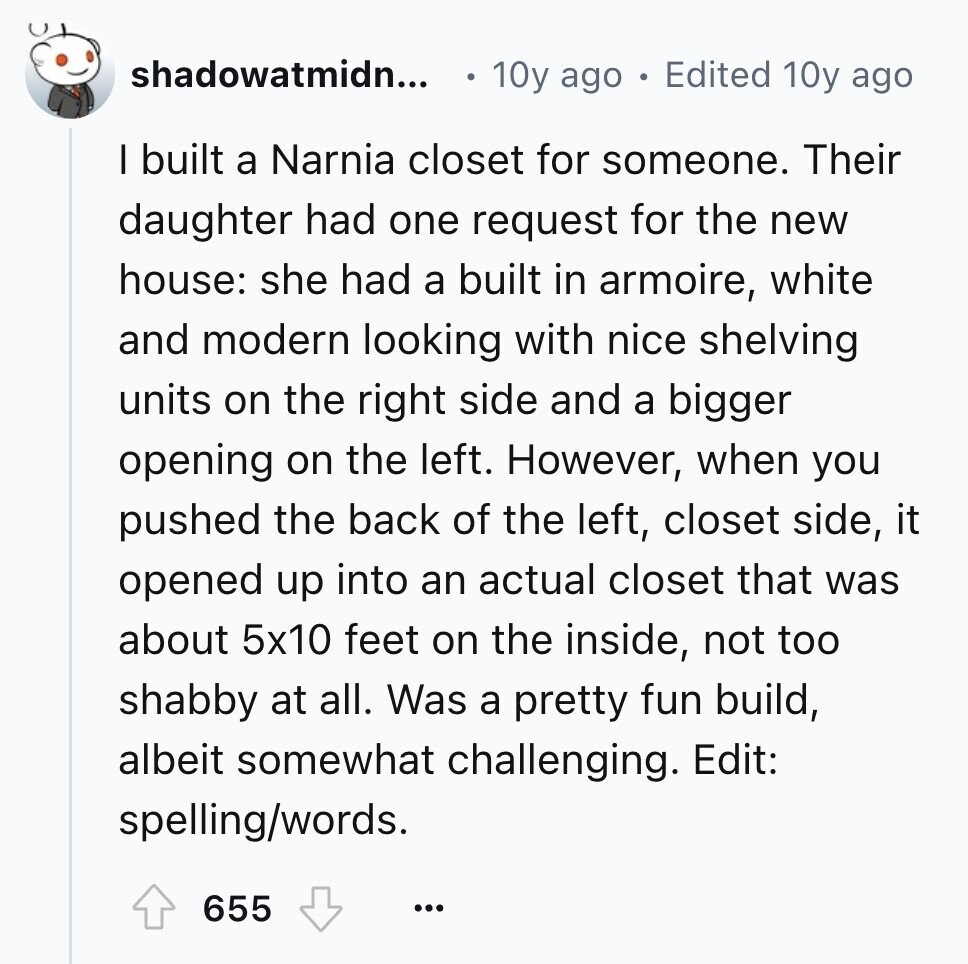Tap the final line "spelling/words."
The height and width of the screenshot is (964, 968).
pyautogui.click(x=264, y=821)
